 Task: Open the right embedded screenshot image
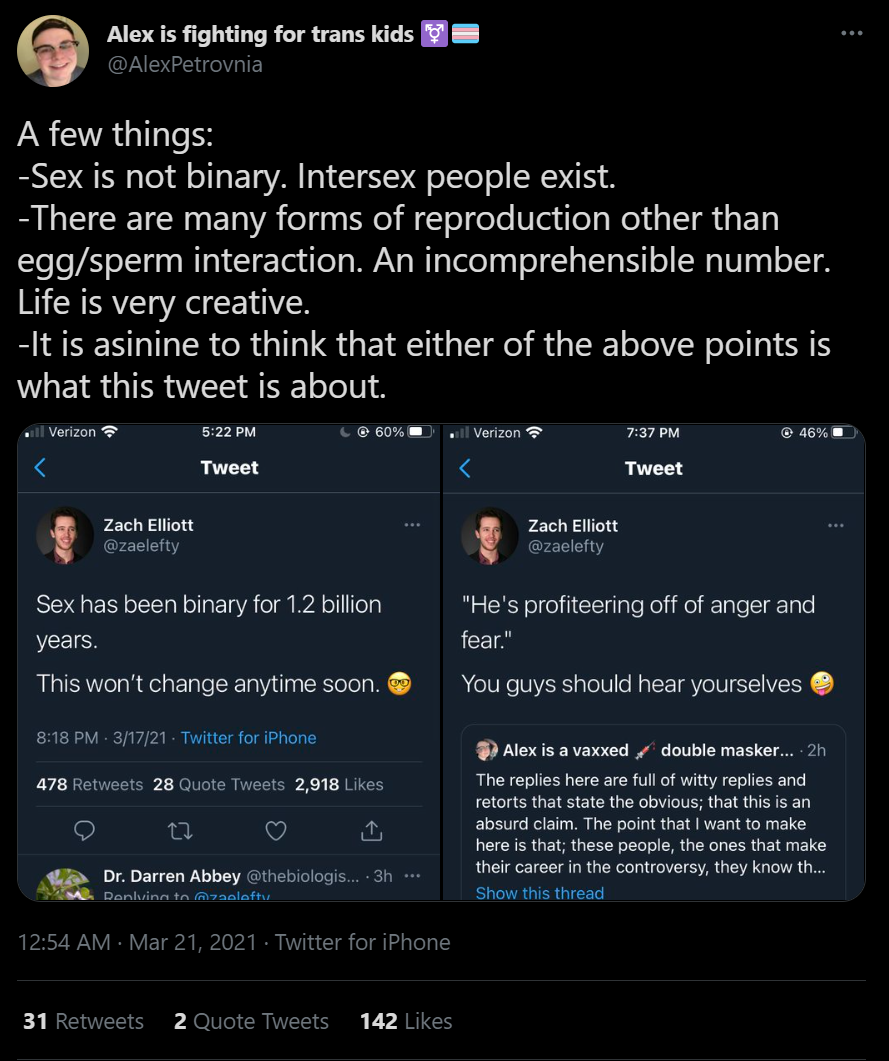[654, 662]
